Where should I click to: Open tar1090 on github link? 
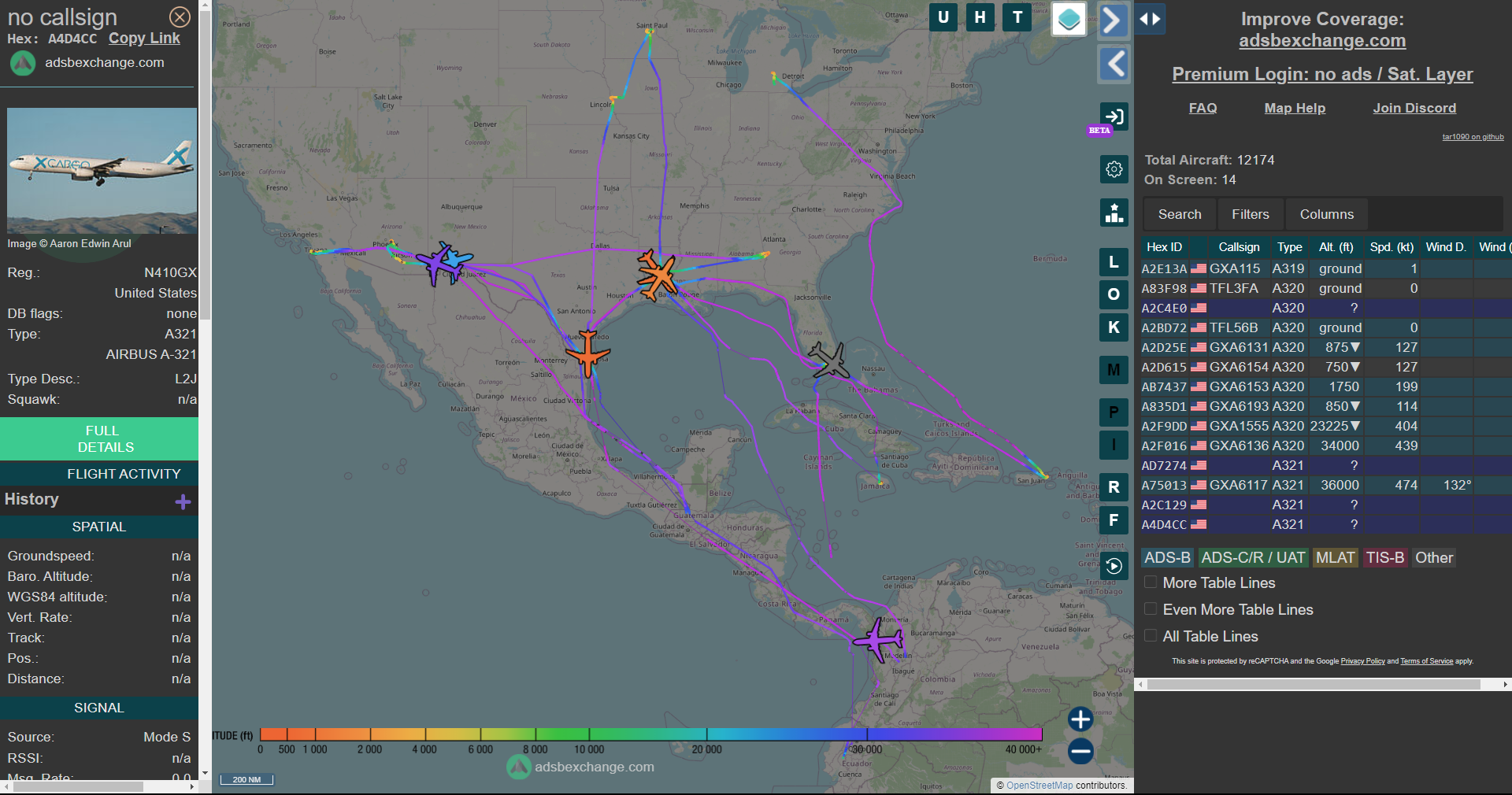1473,137
